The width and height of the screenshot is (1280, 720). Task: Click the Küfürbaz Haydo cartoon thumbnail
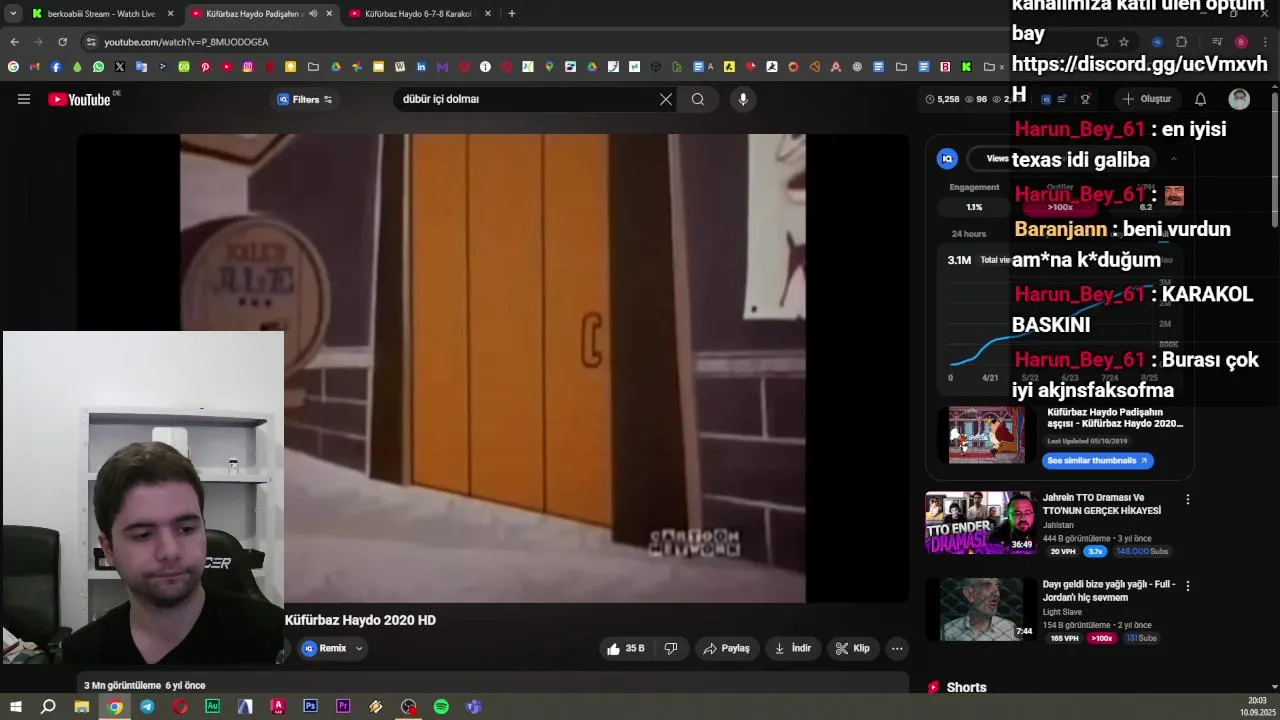click(x=986, y=434)
